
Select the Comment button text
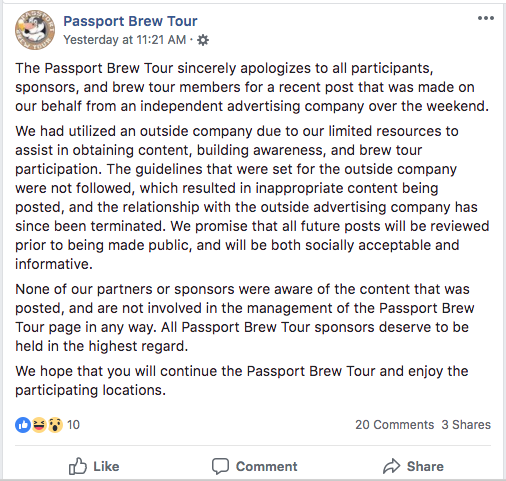[266, 466]
